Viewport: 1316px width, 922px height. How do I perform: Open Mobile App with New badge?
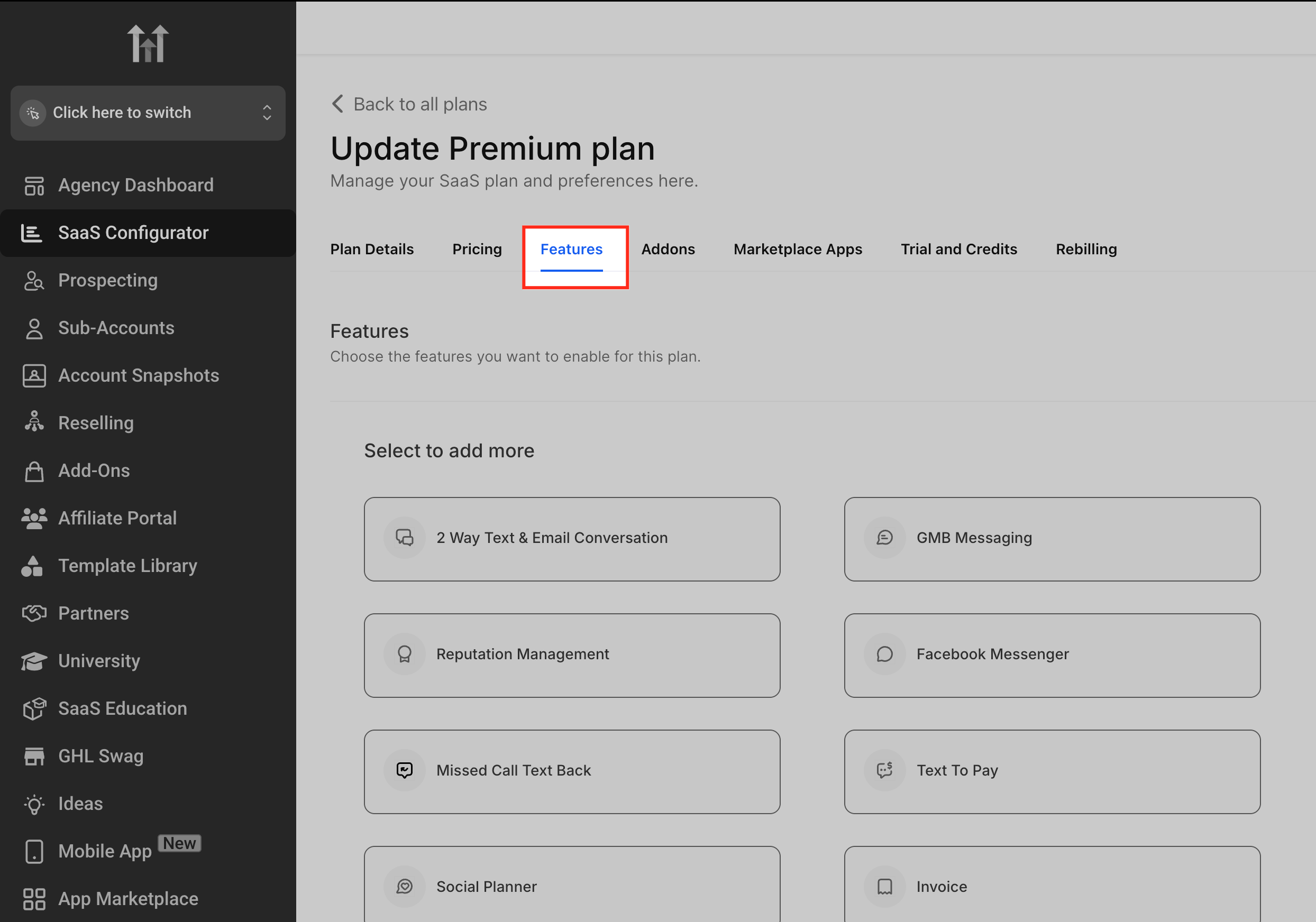pos(105,851)
